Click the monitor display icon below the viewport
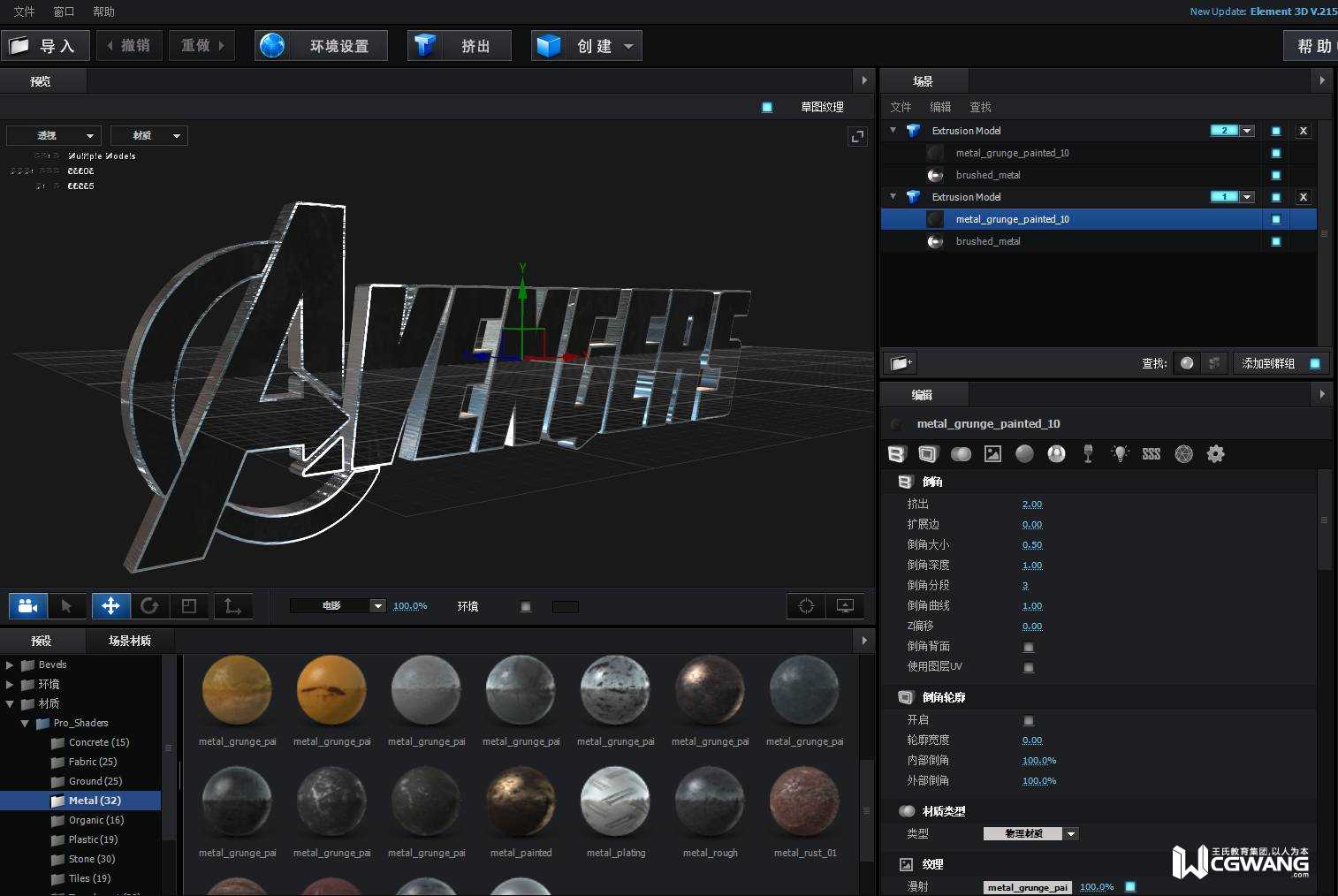1338x896 pixels. pyautogui.click(x=845, y=606)
